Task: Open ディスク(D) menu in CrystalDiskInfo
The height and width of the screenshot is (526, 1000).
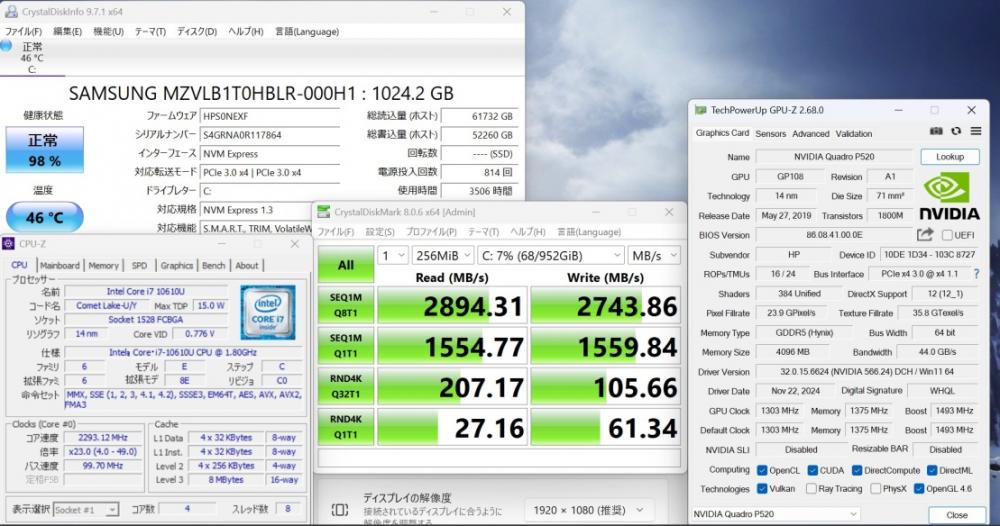Action: click(x=196, y=31)
